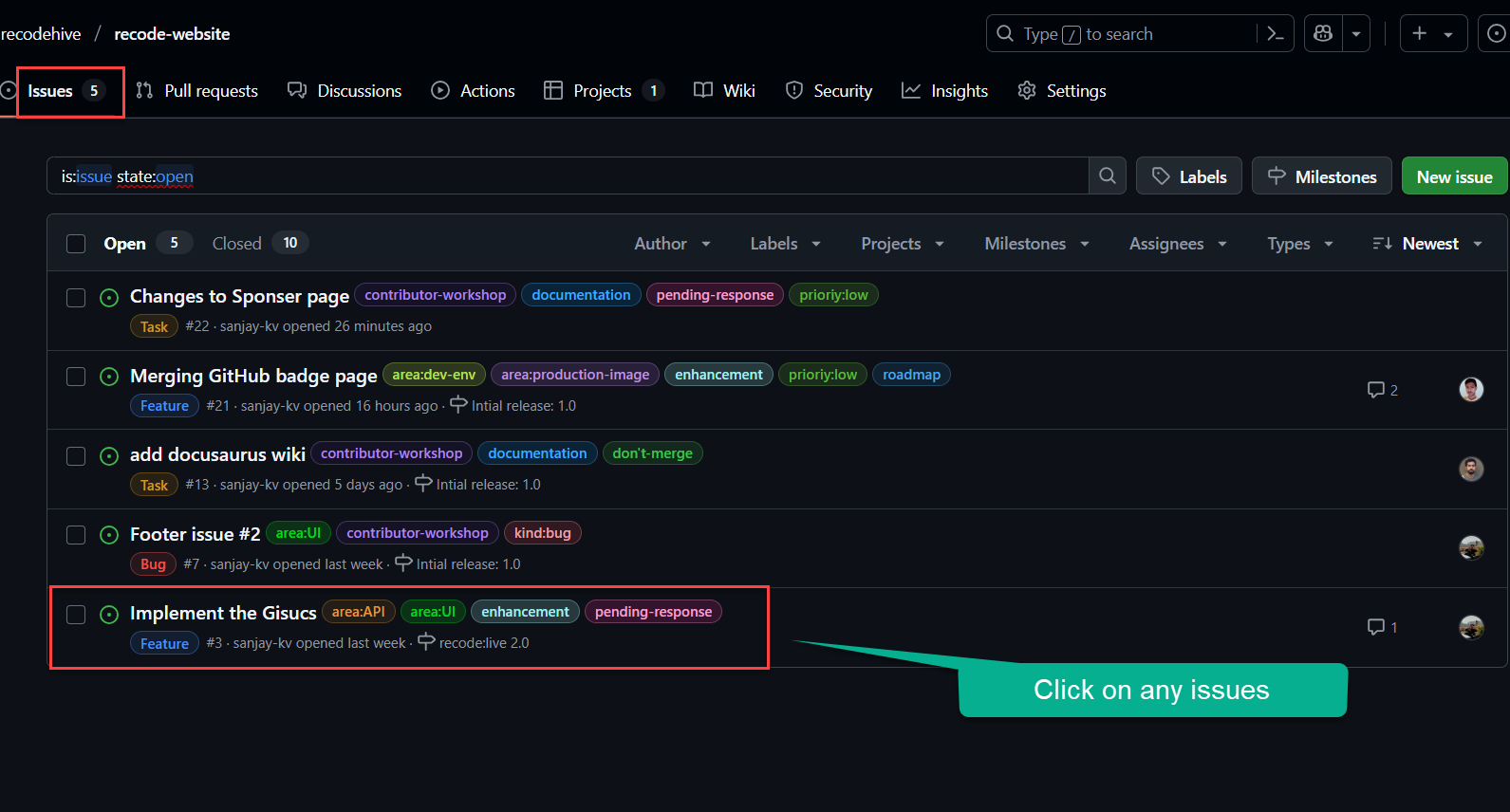
Task: Open the Changes to Sponser page issue title
Action: [x=239, y=297]
